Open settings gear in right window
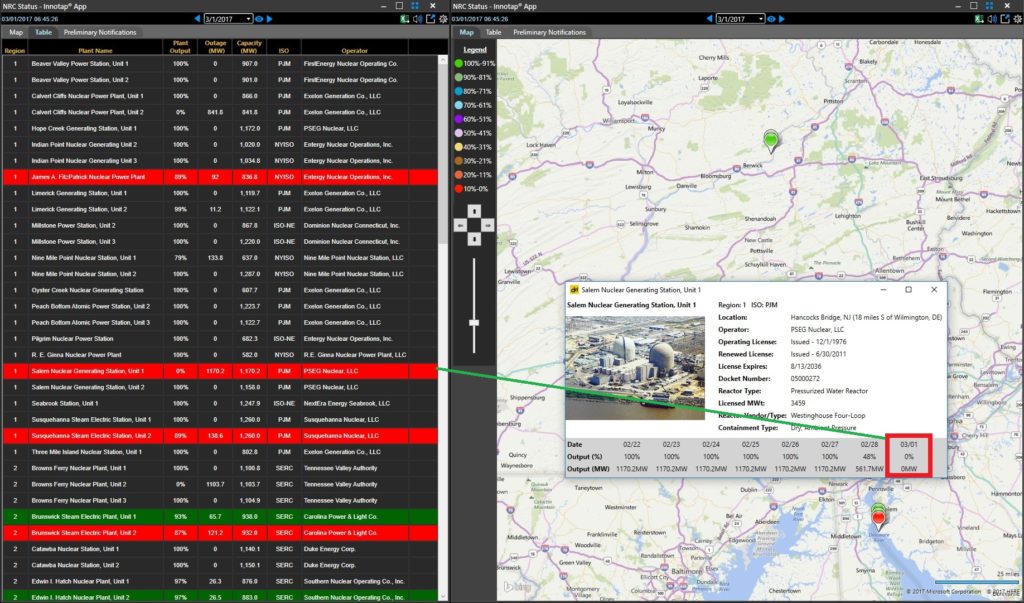The image size is (1024, 603). coord(1019,19)
